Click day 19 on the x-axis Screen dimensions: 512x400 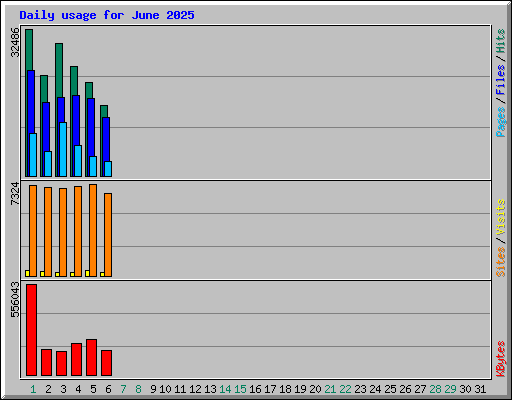(x=300, y=389)
